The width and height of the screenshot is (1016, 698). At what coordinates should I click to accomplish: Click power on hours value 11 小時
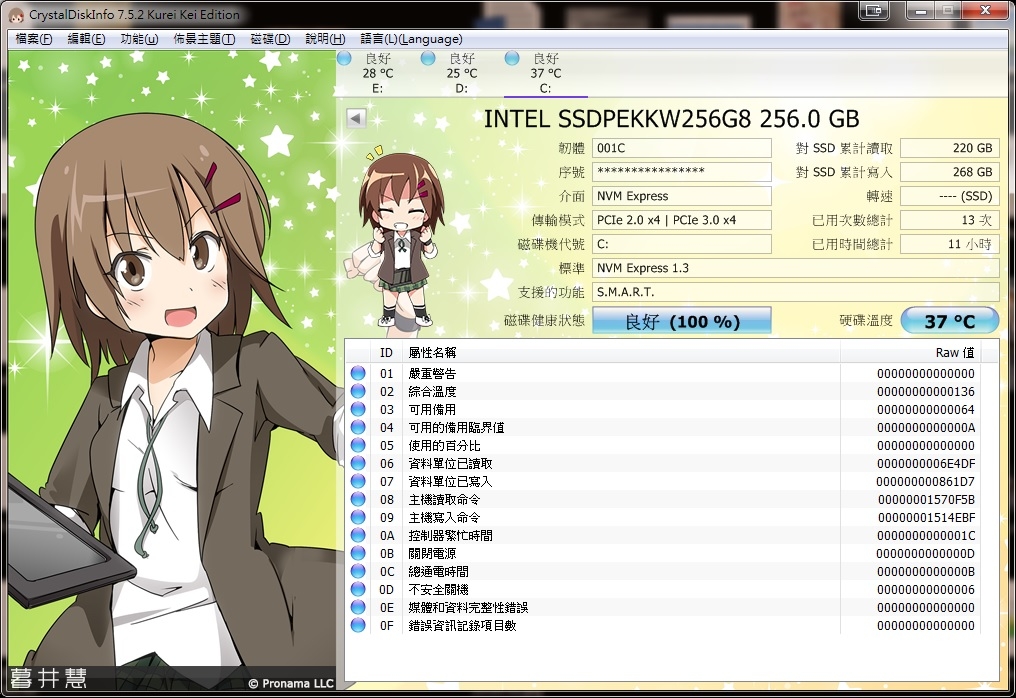click(x=950, y=244)
